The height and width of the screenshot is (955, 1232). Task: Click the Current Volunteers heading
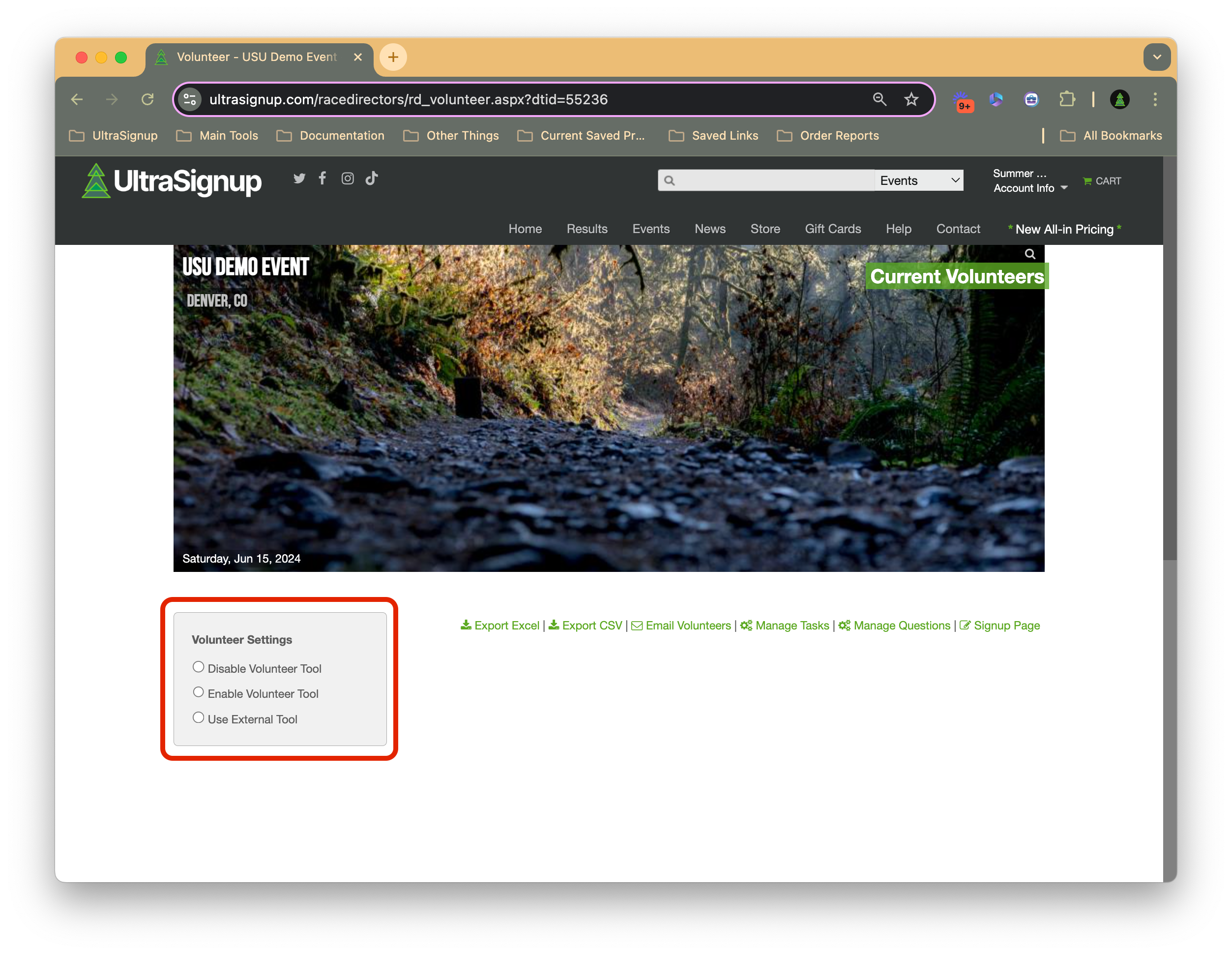click(x=957, y=276)
